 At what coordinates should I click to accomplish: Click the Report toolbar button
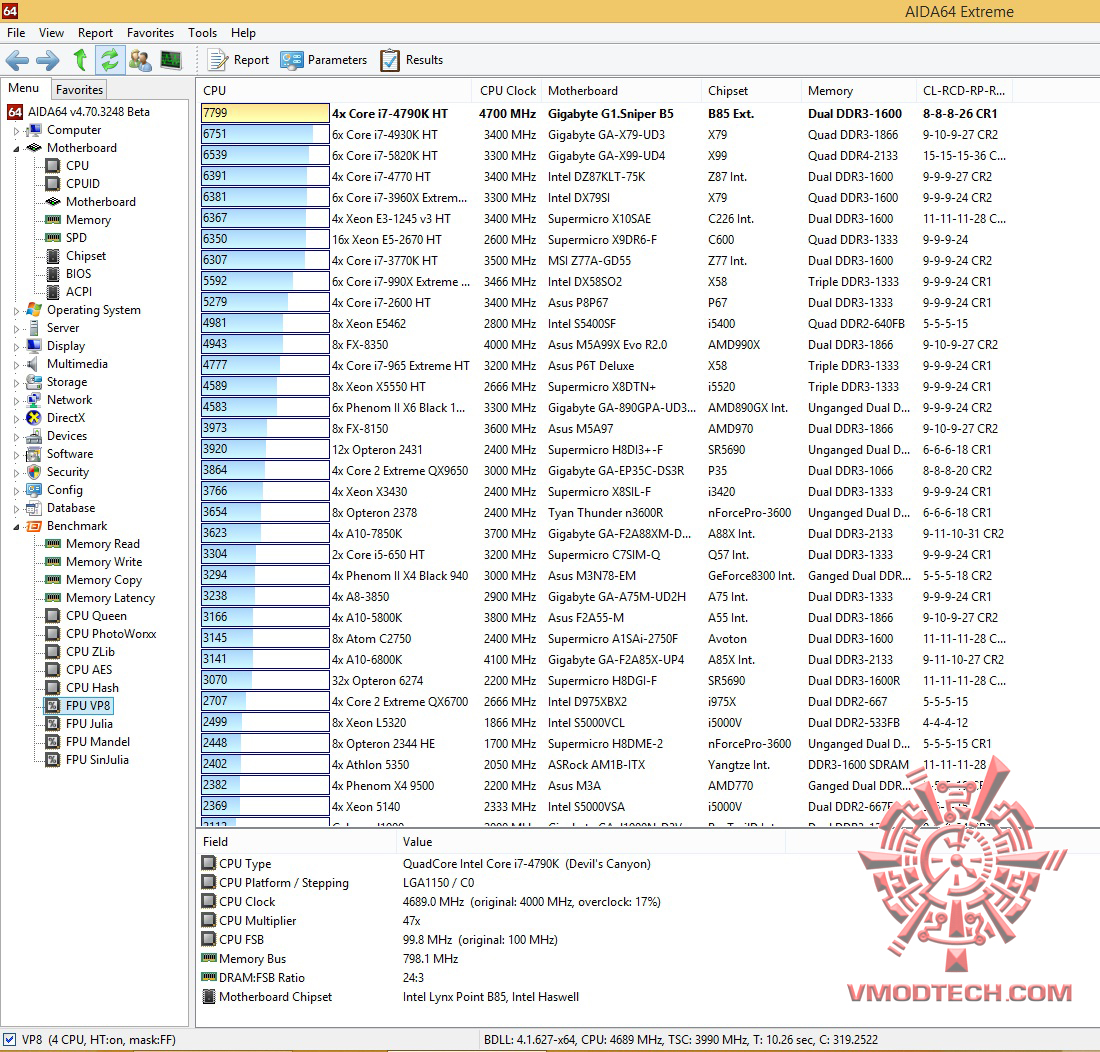(238, 60)
